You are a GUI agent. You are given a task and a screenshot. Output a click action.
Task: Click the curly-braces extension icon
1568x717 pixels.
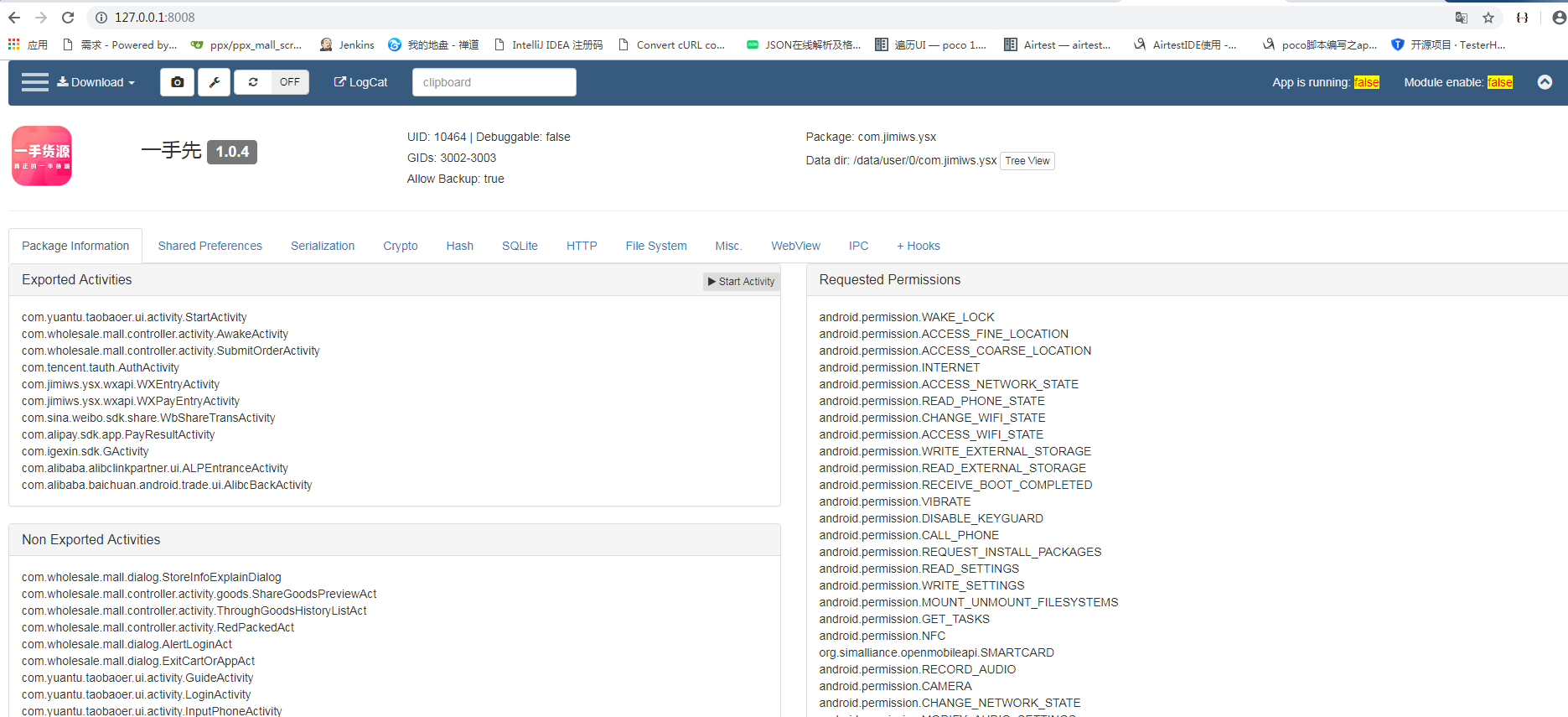click(x=1523, y=18)
